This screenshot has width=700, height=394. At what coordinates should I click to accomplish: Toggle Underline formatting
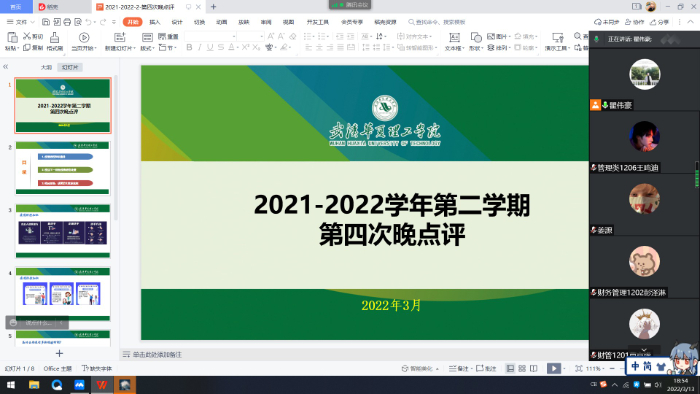click(x=210, y=47)
